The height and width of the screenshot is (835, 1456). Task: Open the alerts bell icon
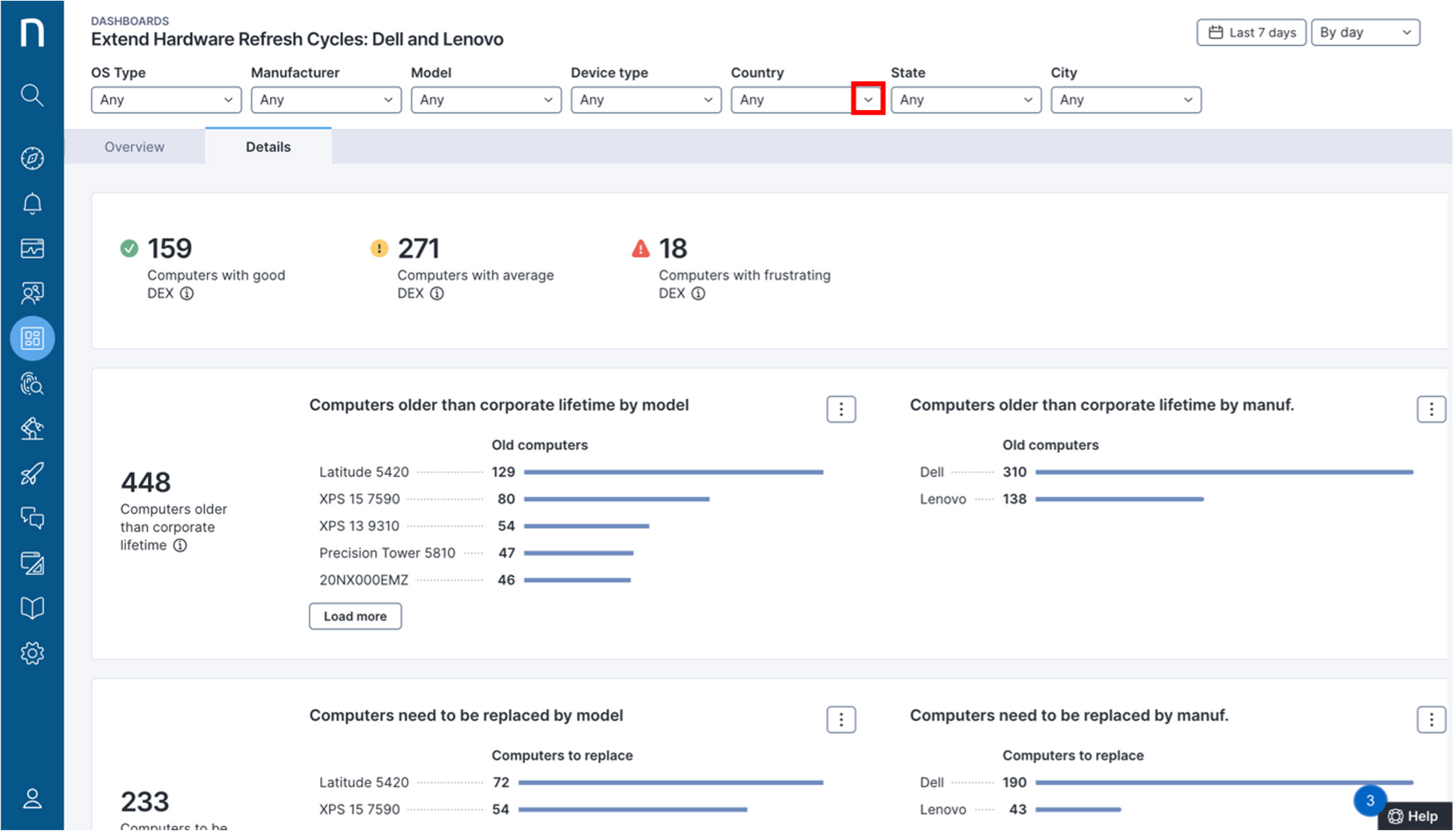coord(32,204)
